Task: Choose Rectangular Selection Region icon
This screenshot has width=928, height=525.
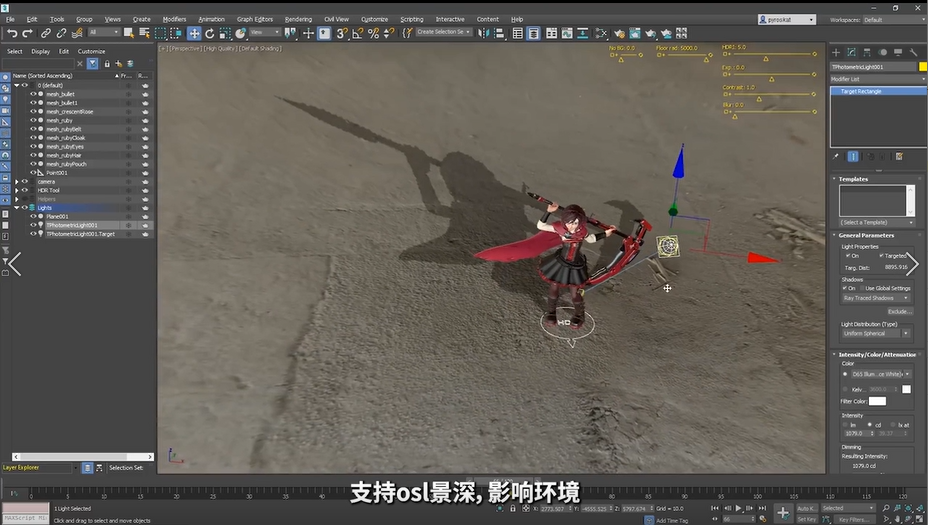Action: pyautogui.click(x=160, y=33)
